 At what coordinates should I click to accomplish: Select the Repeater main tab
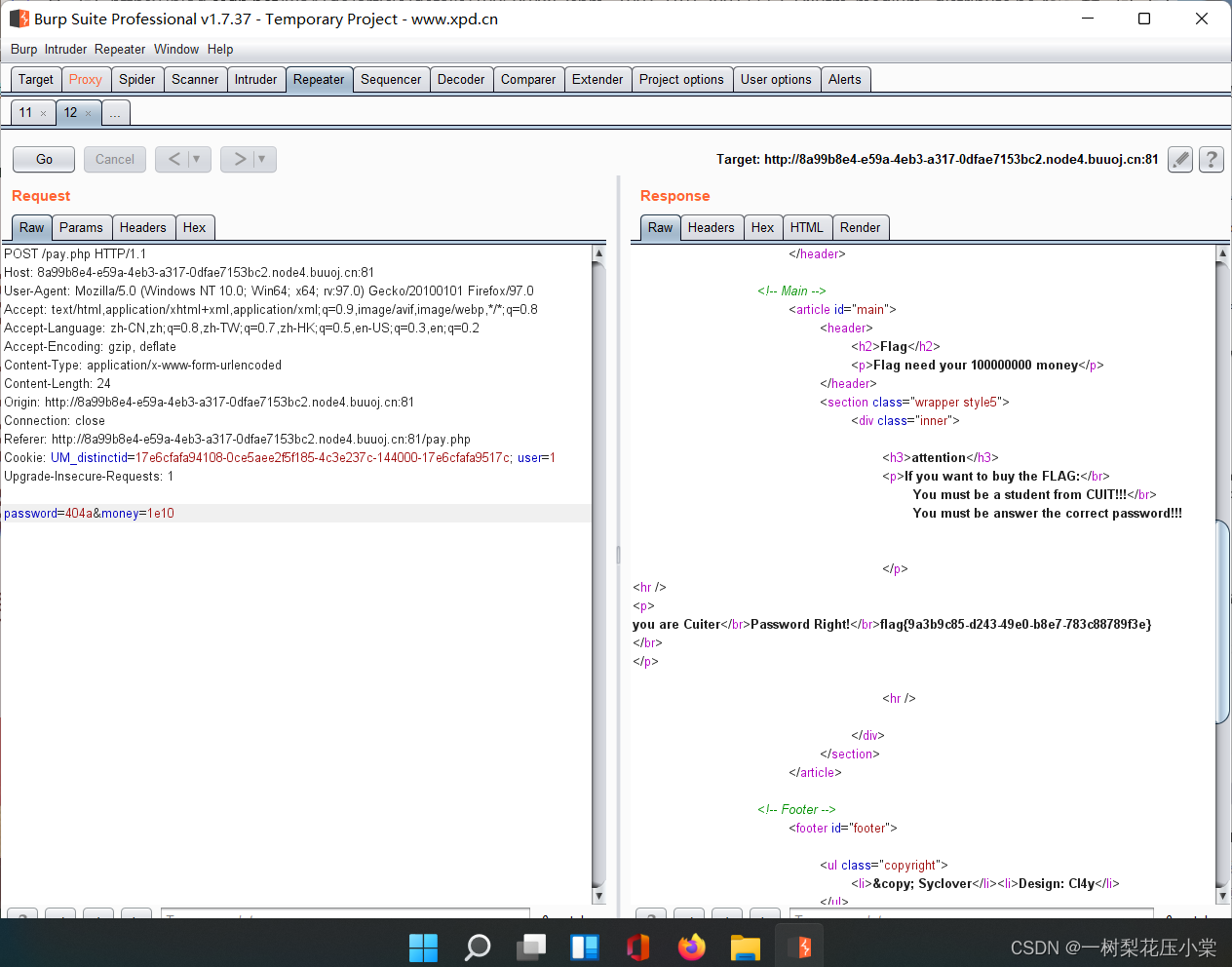pyautogui.click(x=319, y=80)
